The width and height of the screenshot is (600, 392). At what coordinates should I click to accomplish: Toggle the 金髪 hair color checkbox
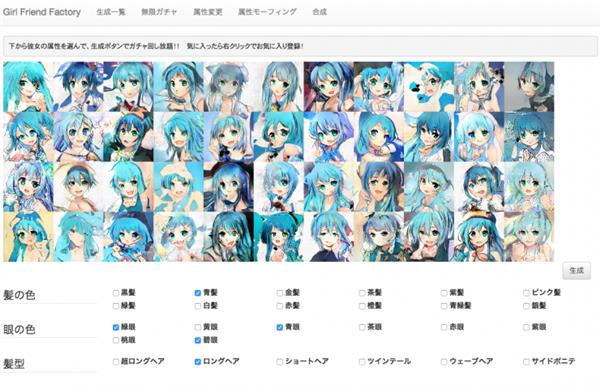click(280, 293)
